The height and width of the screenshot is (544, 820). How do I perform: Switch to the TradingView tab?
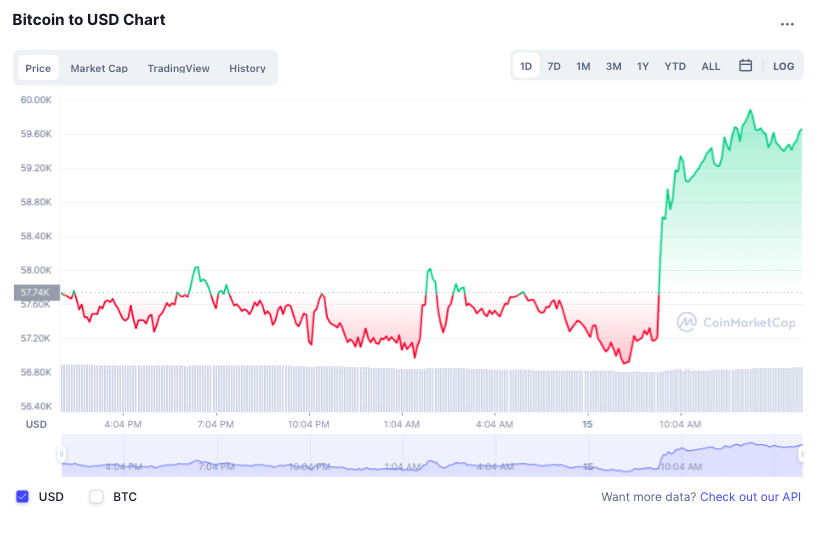(178, 68)
